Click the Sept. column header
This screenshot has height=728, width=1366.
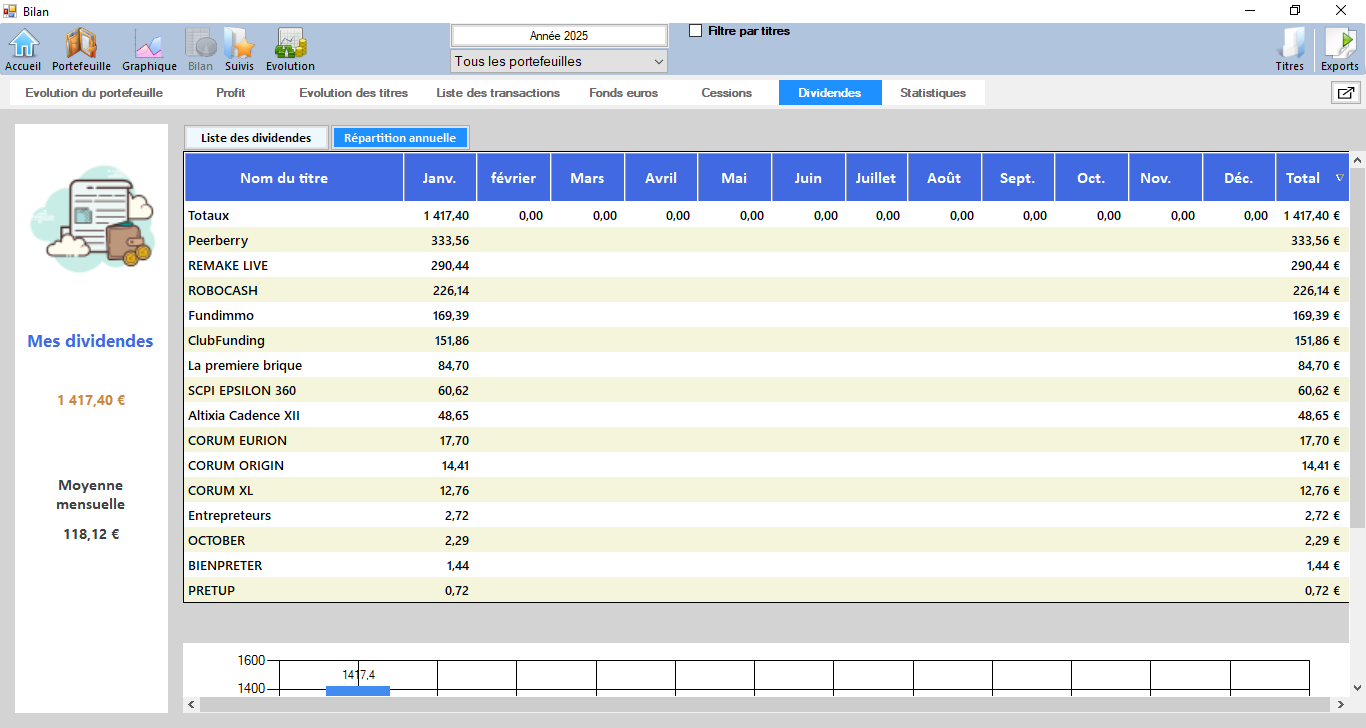(x=1018, y=178)
